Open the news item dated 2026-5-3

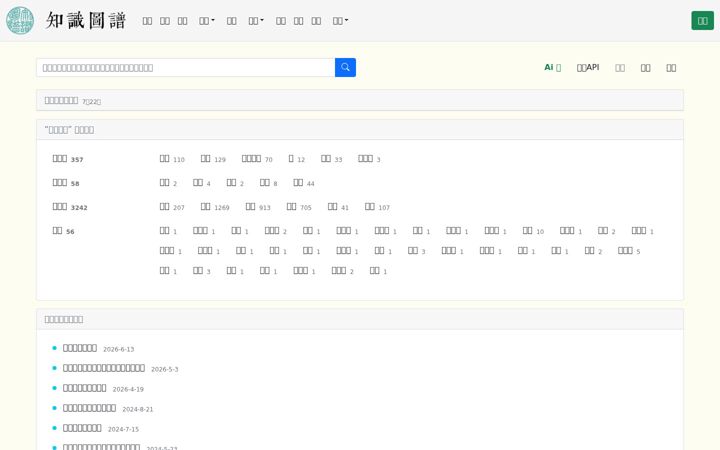click(x=104, y=368)
